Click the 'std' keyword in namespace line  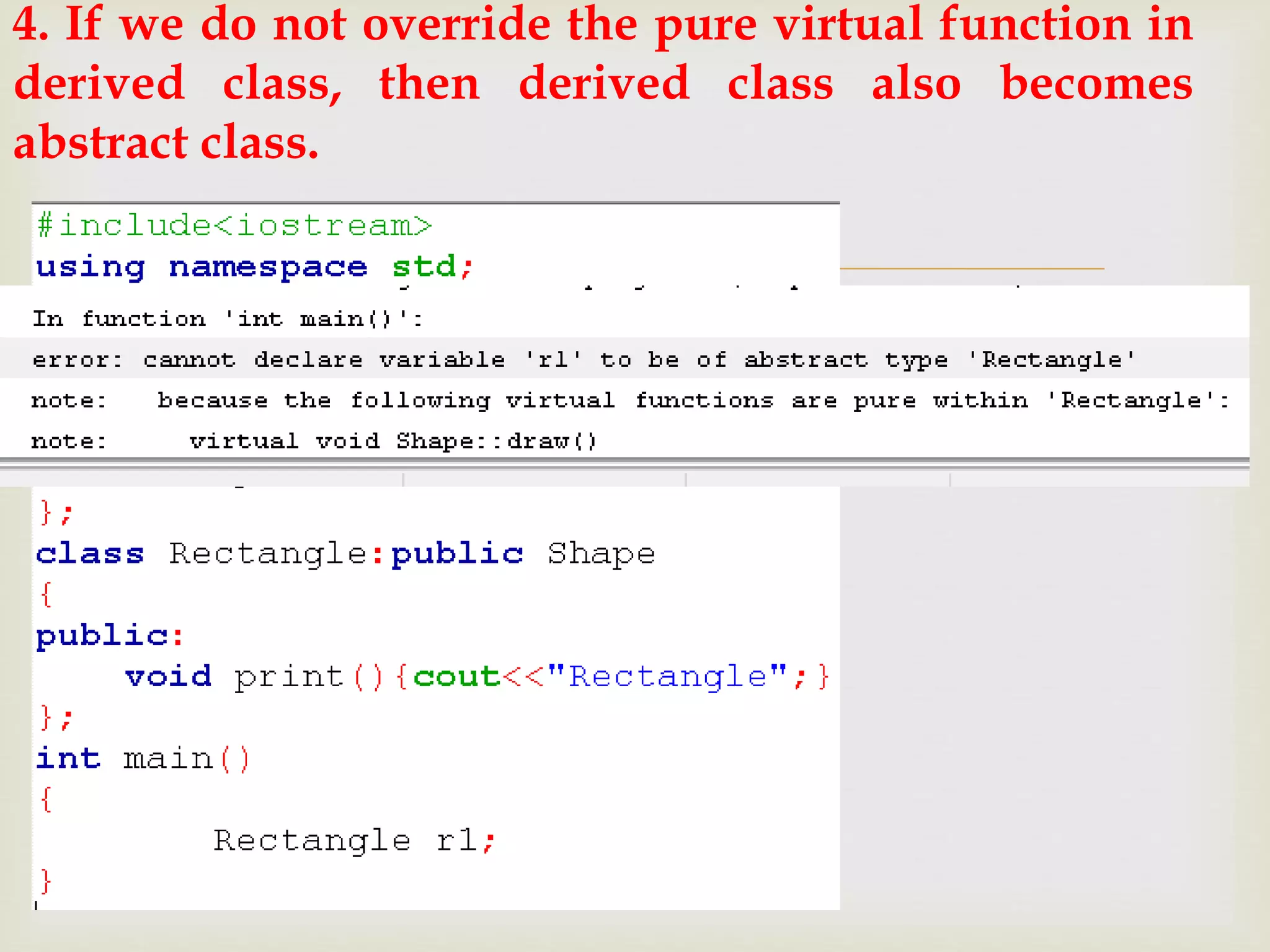(424, 267)
